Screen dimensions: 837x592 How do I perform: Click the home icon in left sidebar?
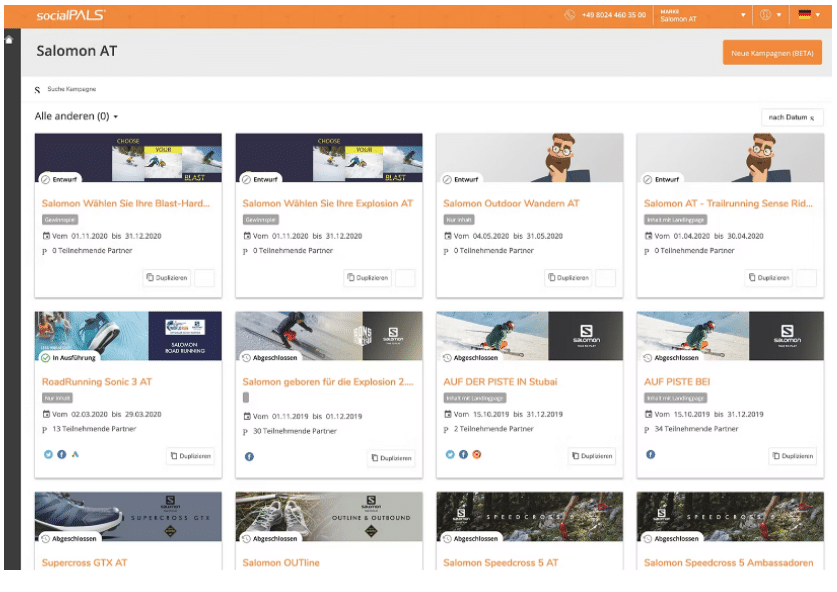[9, 40]
